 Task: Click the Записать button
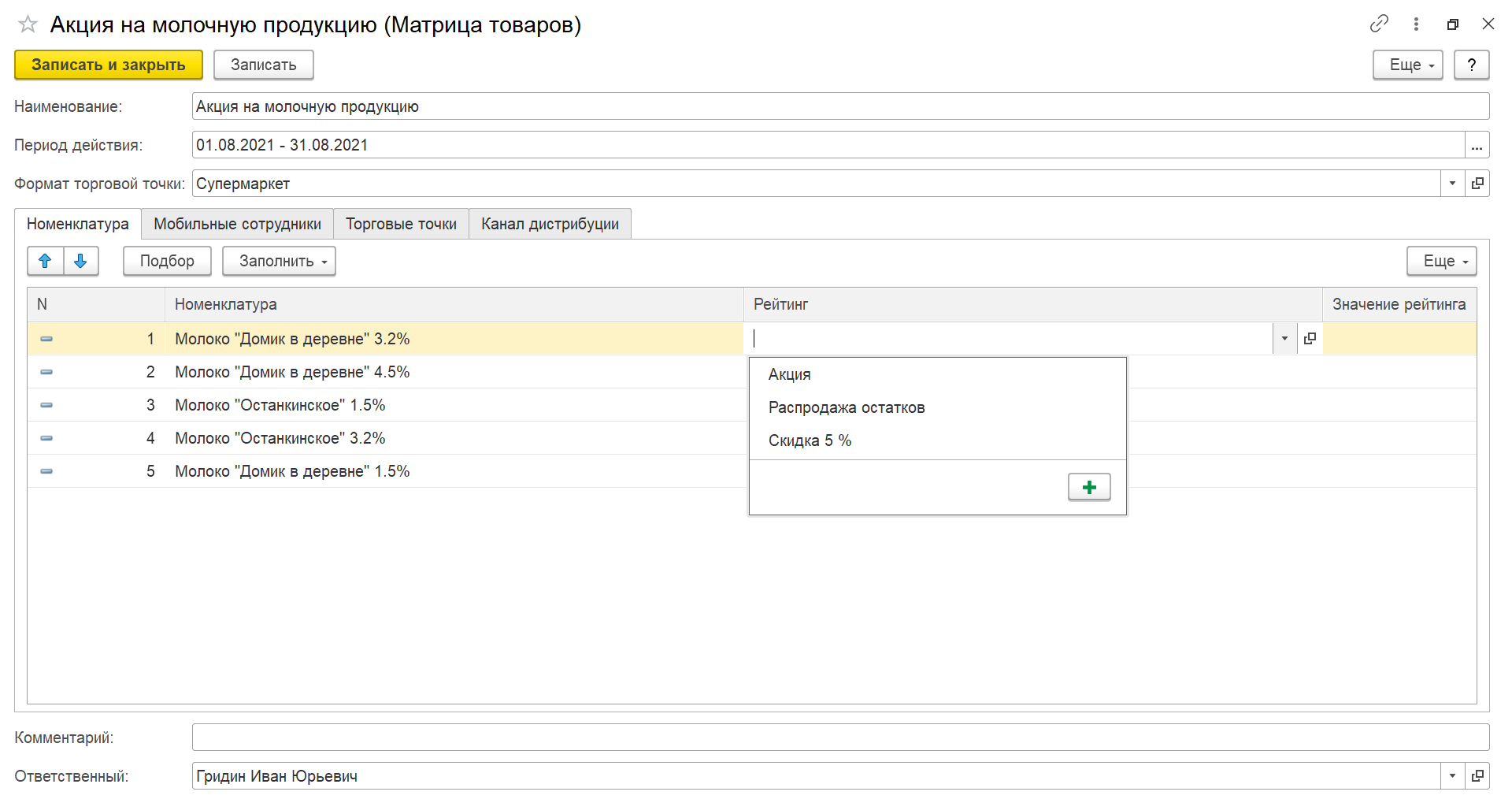pos(263,65)
